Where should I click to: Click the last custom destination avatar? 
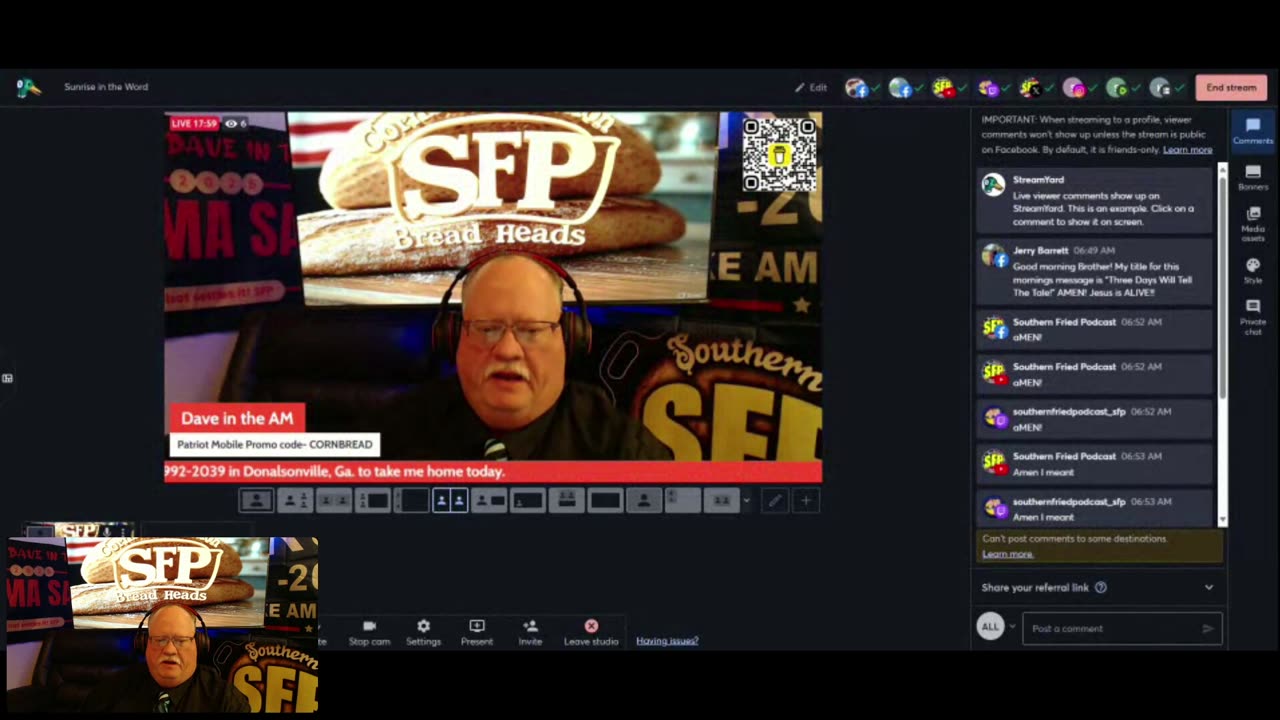pos(1160,88)
